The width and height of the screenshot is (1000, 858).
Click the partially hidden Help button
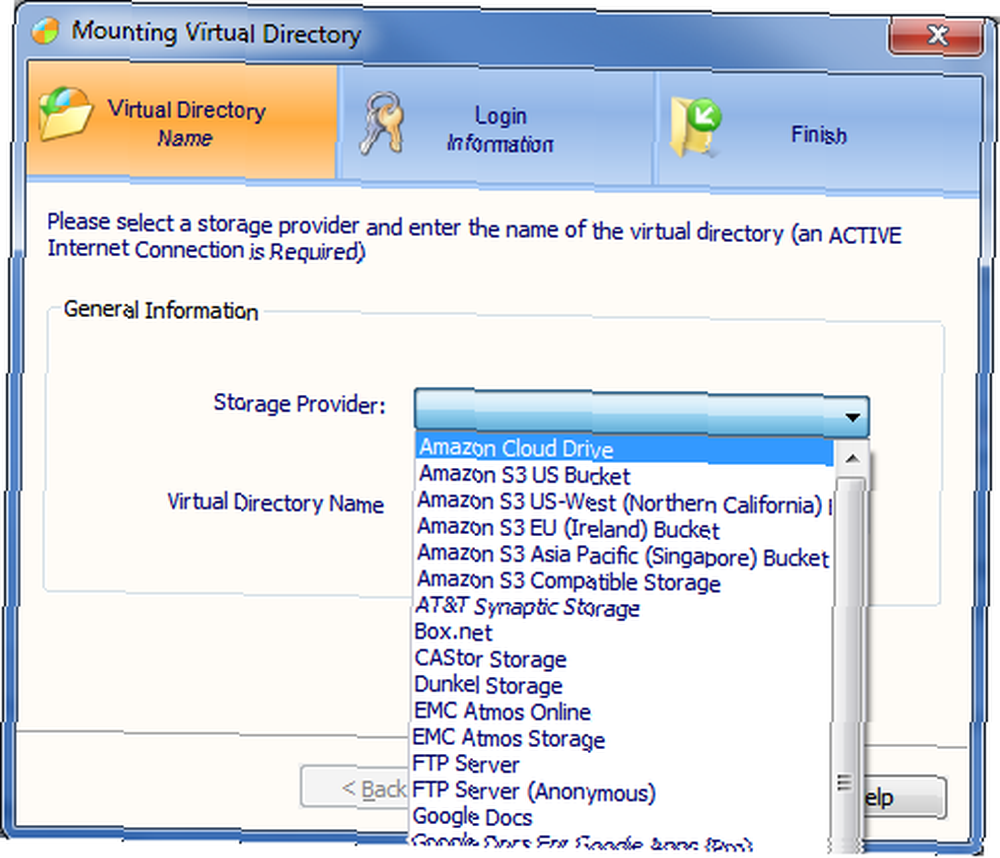click(905, 797)
